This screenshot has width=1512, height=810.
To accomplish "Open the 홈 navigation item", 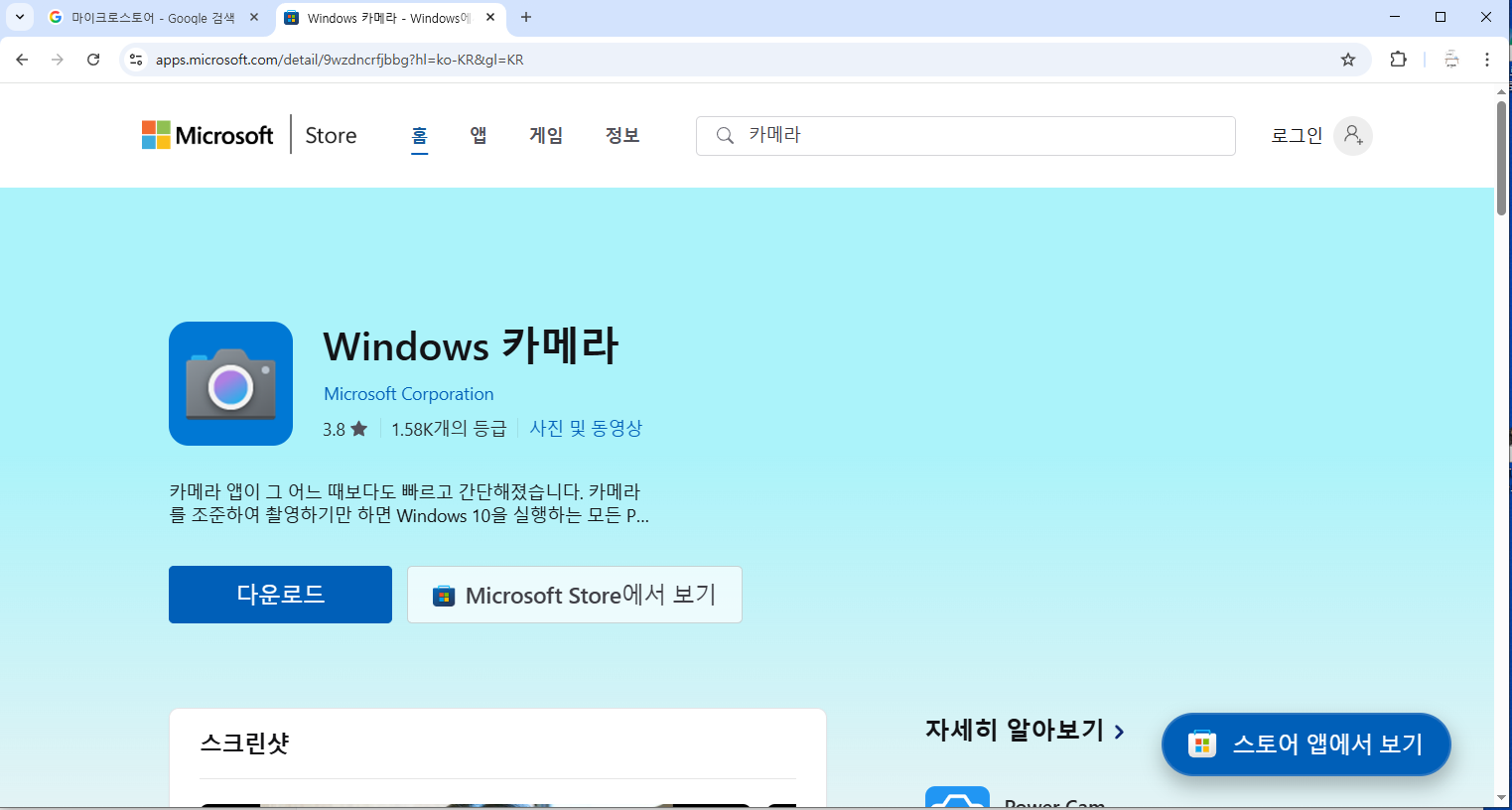I will click(420, 135).
